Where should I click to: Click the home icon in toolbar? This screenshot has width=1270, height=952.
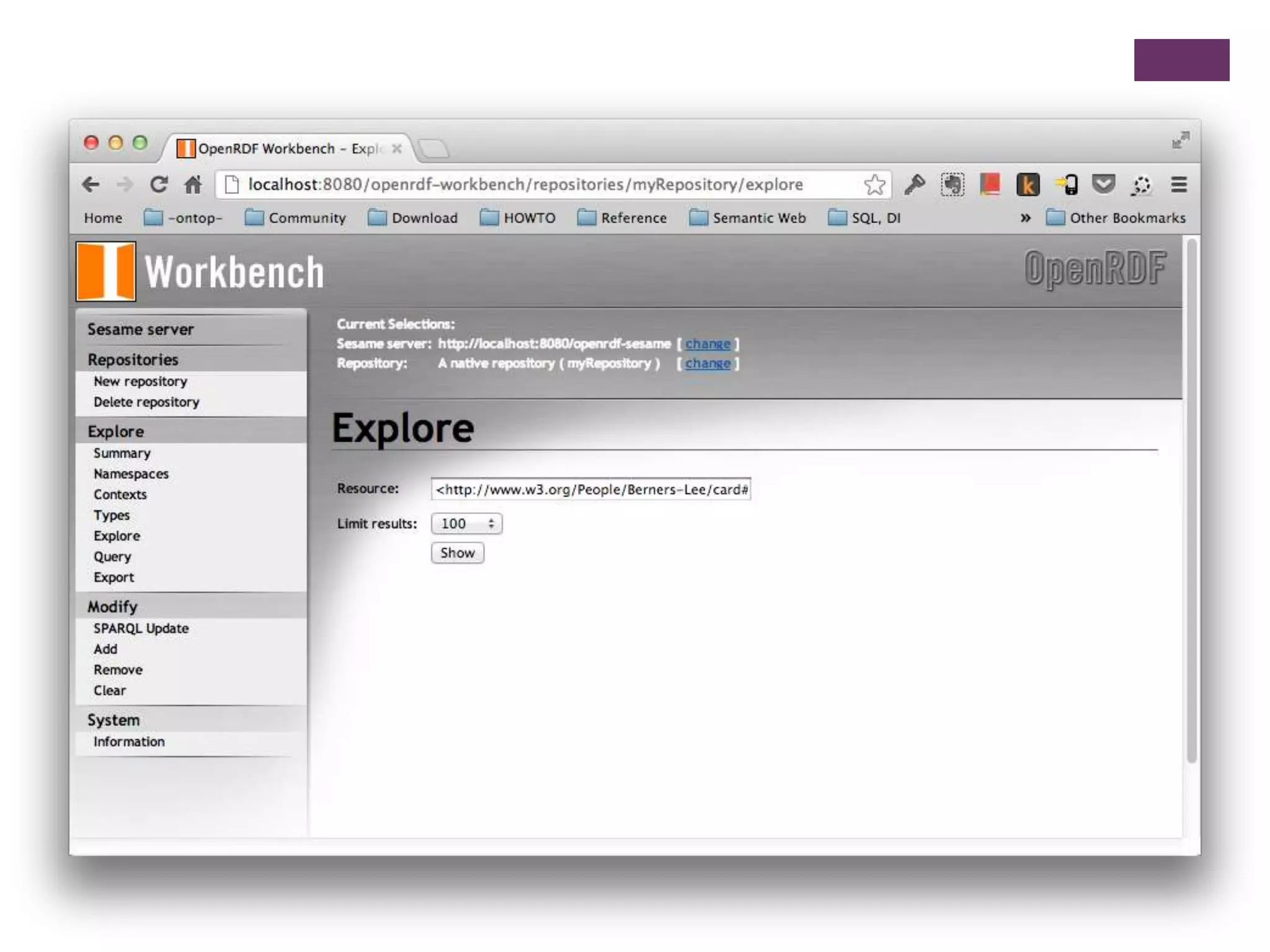coord(193,184)
